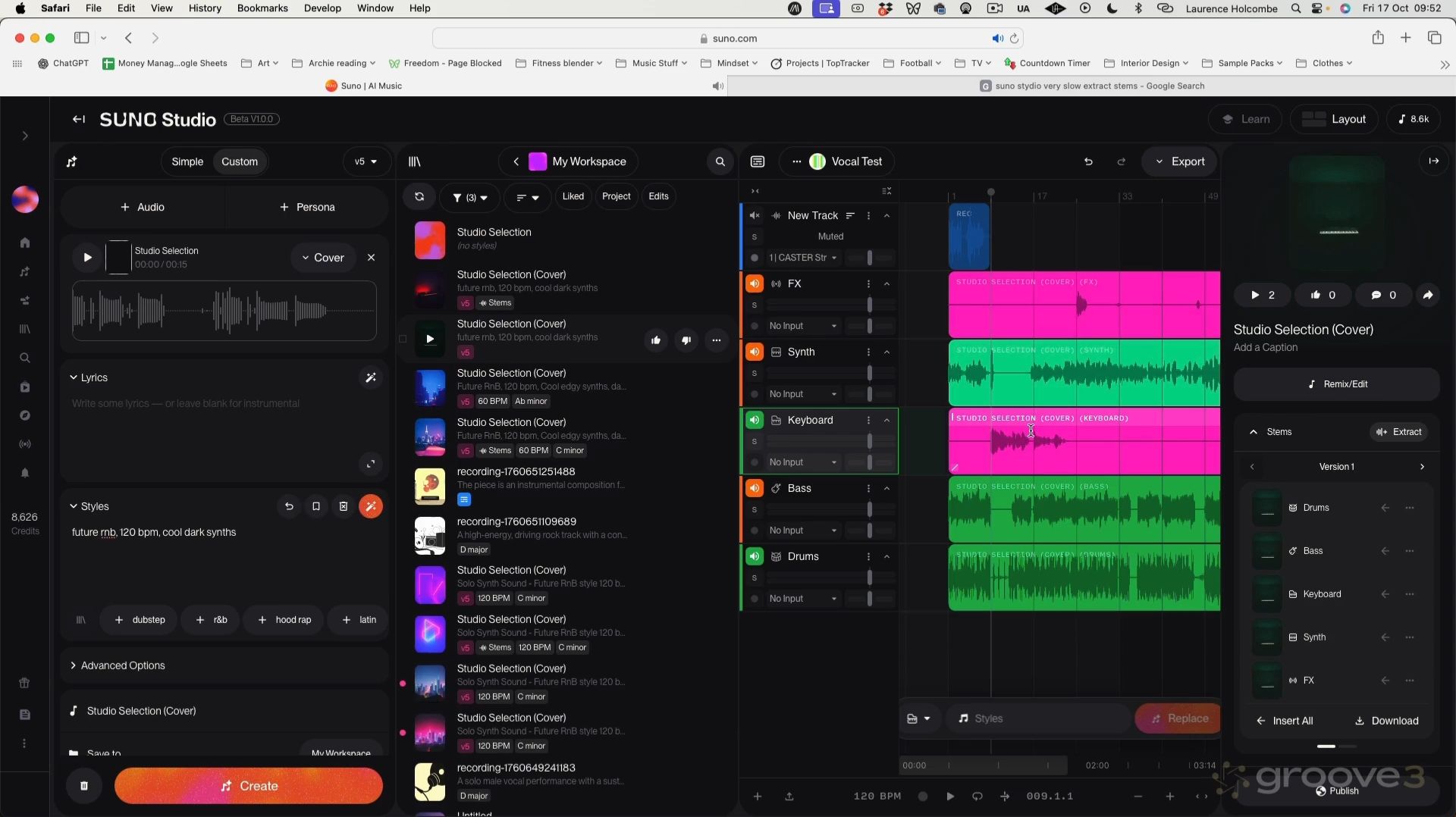This screenshot has height=817, width=1456.
Task: Click Insert All stems
Action: [1285, 721]
